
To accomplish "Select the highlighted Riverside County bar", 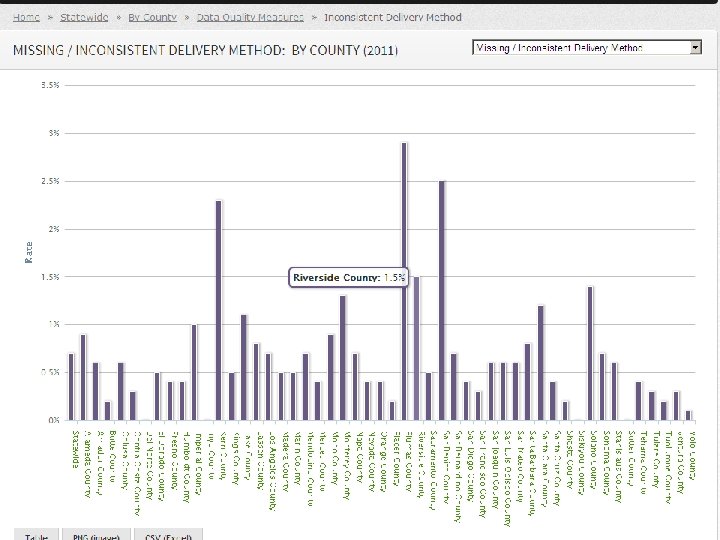I will point(416,349).
